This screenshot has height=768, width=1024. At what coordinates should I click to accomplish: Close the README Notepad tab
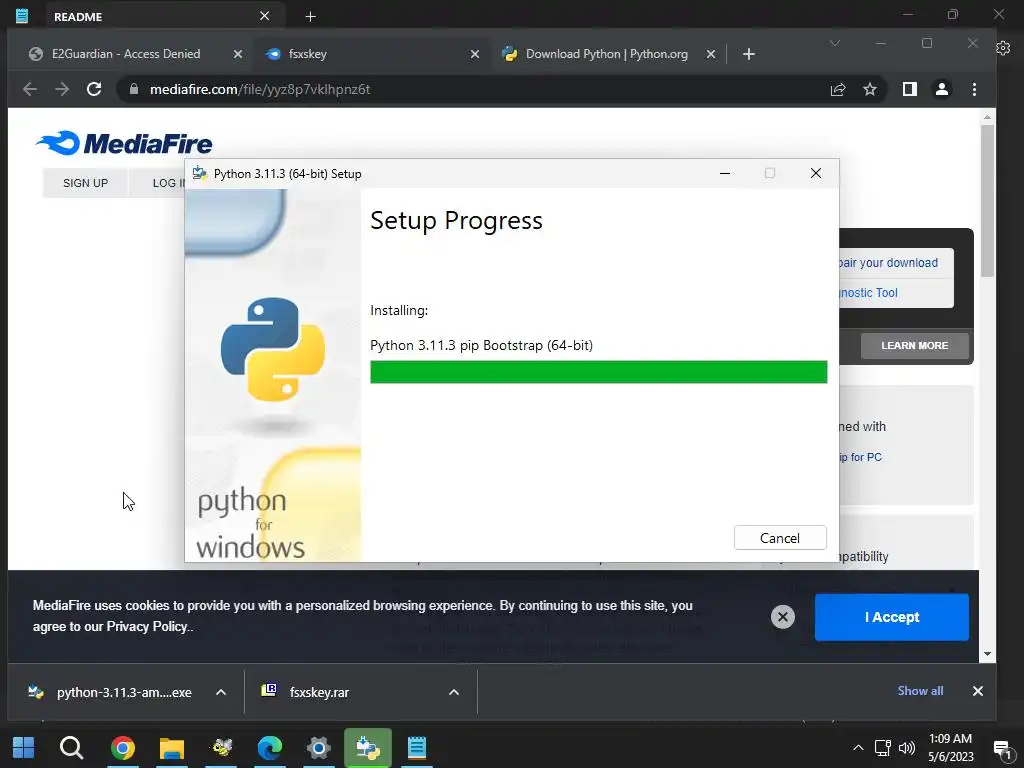pyautogui.click(x=264, y=16)
